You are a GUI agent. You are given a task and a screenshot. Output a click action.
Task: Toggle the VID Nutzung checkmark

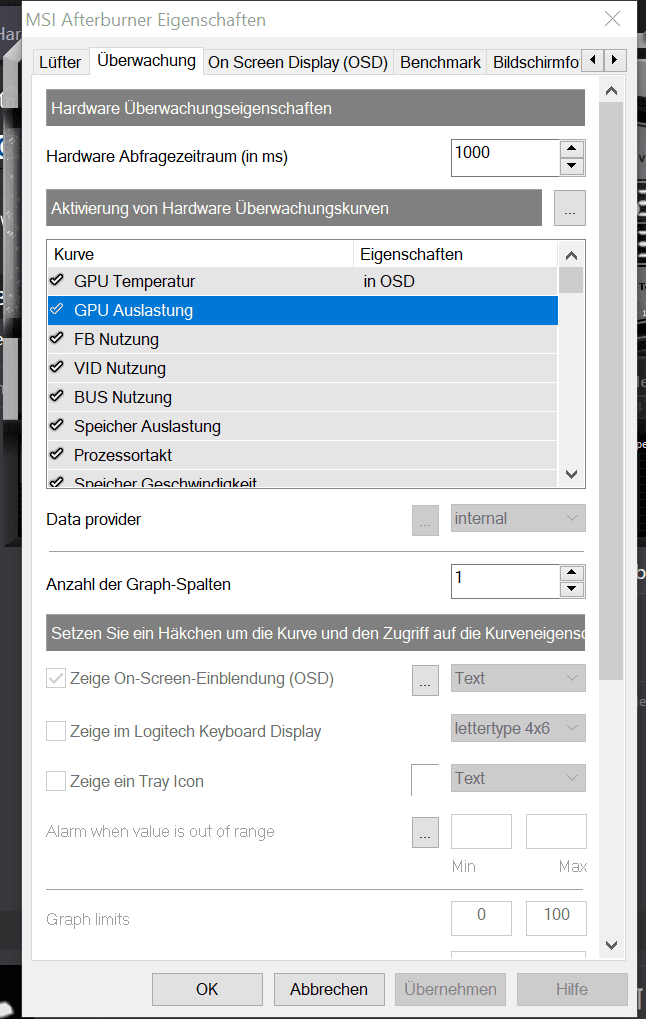57,368
